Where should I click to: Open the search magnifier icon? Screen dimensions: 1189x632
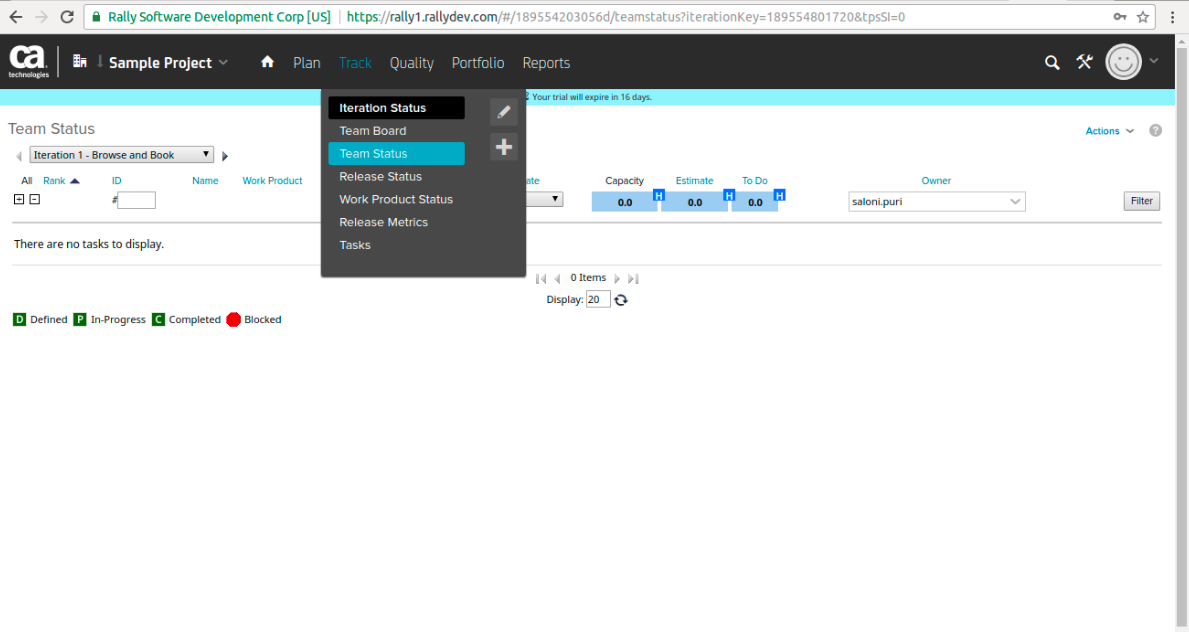click(x=1052, y=62)
